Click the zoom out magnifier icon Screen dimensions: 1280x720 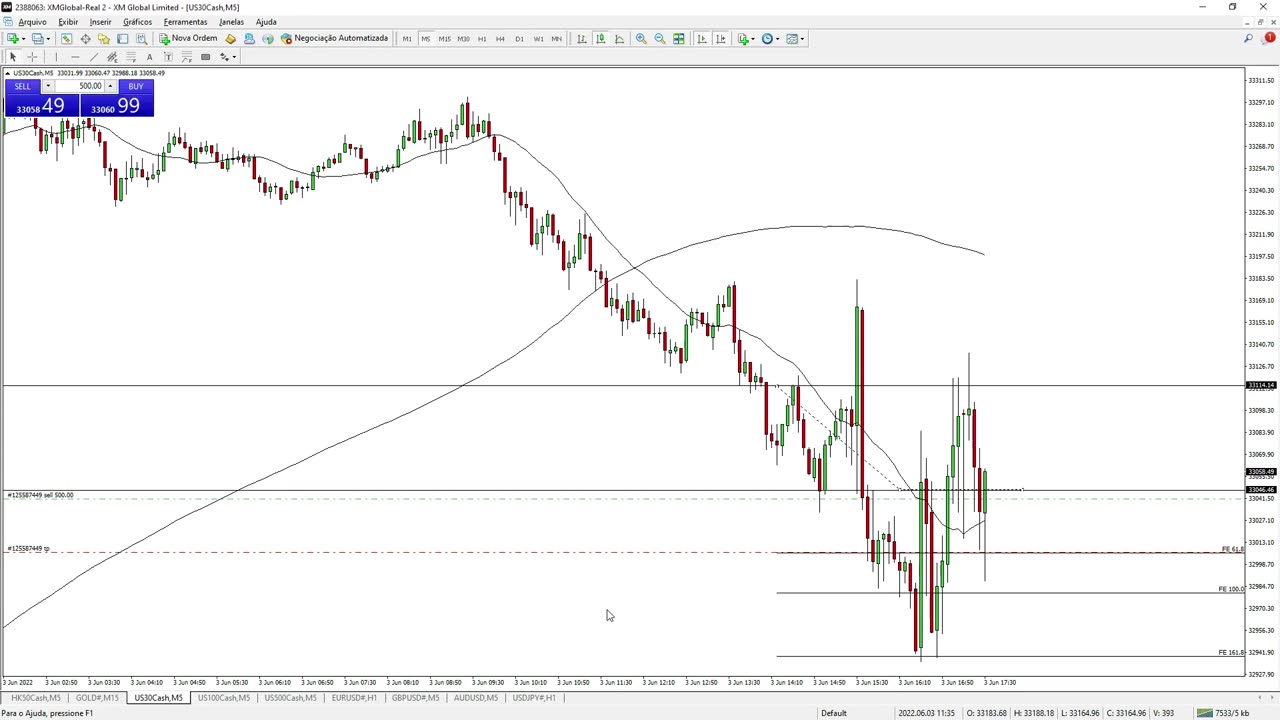click(660, 39)
